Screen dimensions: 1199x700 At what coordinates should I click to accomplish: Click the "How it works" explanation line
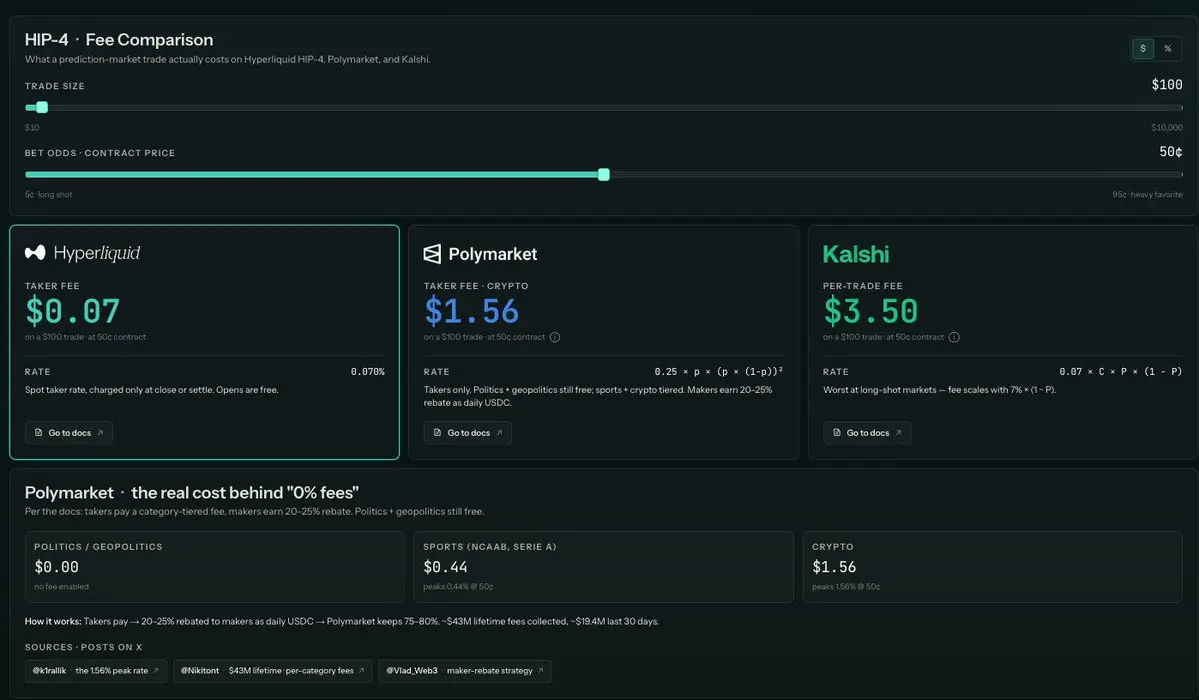(342, 621)
